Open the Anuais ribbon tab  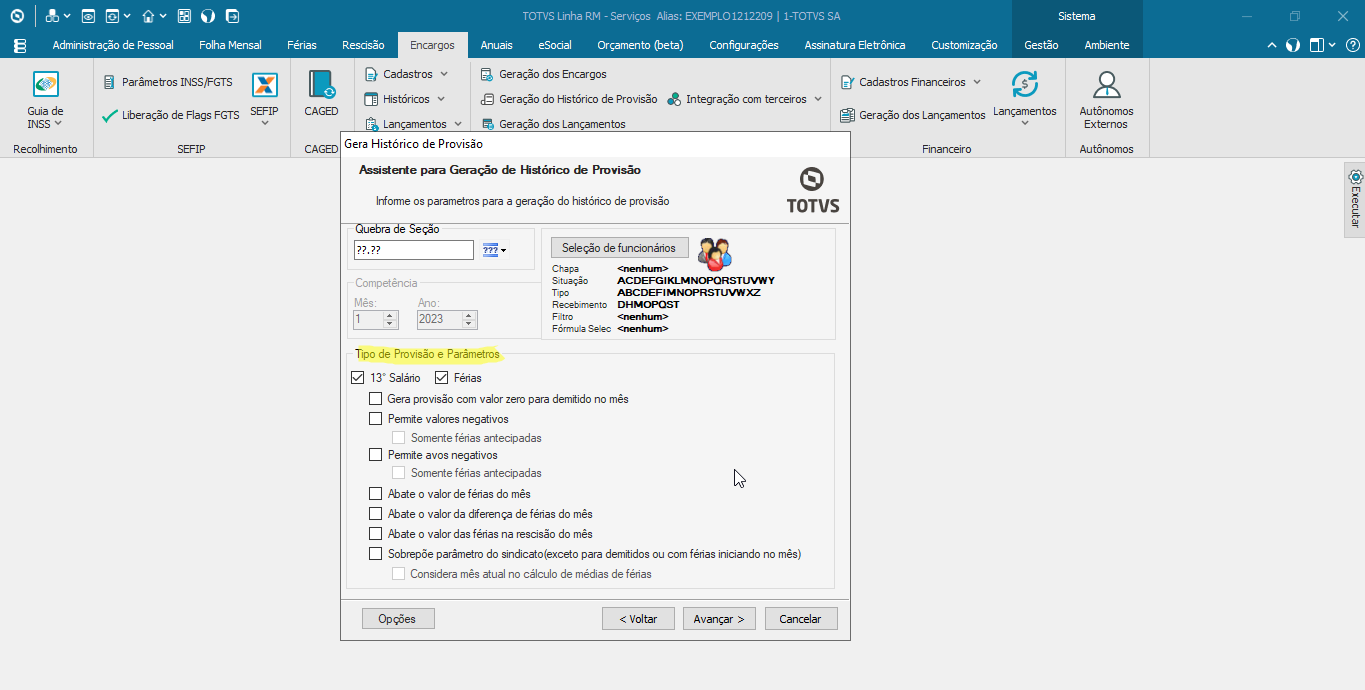[496, 45]
